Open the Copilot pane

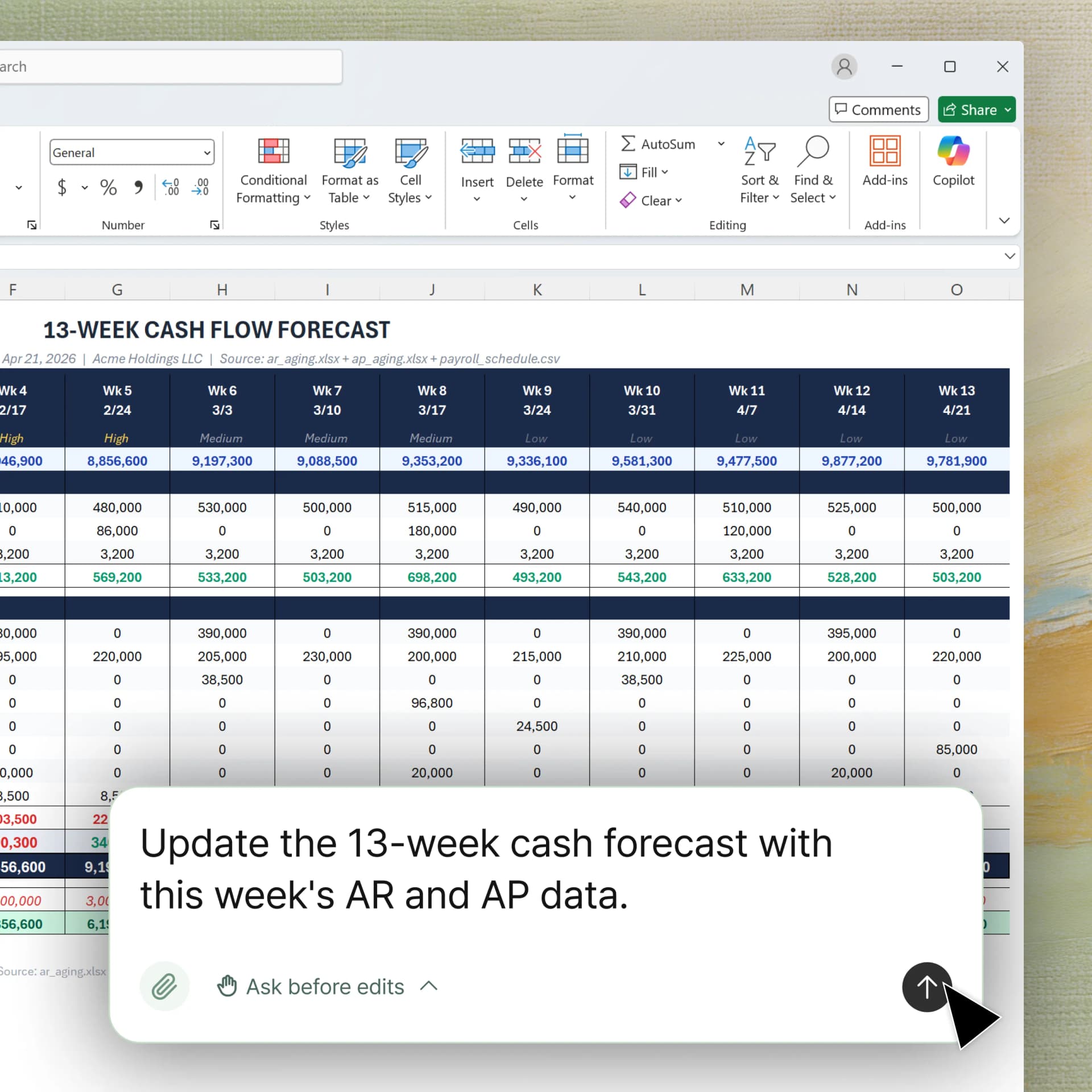(953, 165)
